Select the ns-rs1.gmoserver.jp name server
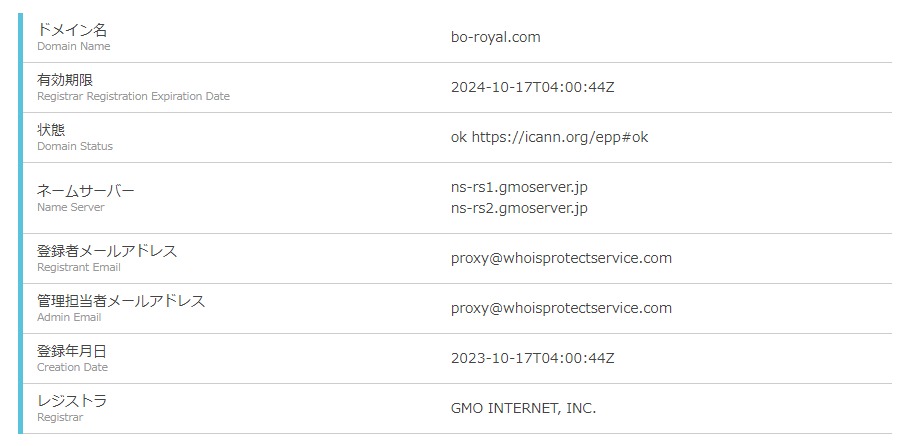The image size is (909, 446). (x=519, y=187)
